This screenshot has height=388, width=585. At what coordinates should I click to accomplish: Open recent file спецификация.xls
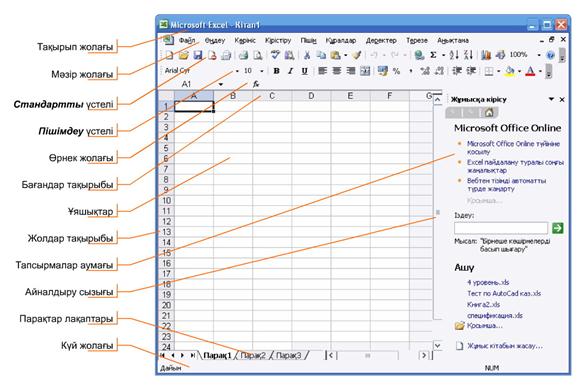click(x=495, y=316)
